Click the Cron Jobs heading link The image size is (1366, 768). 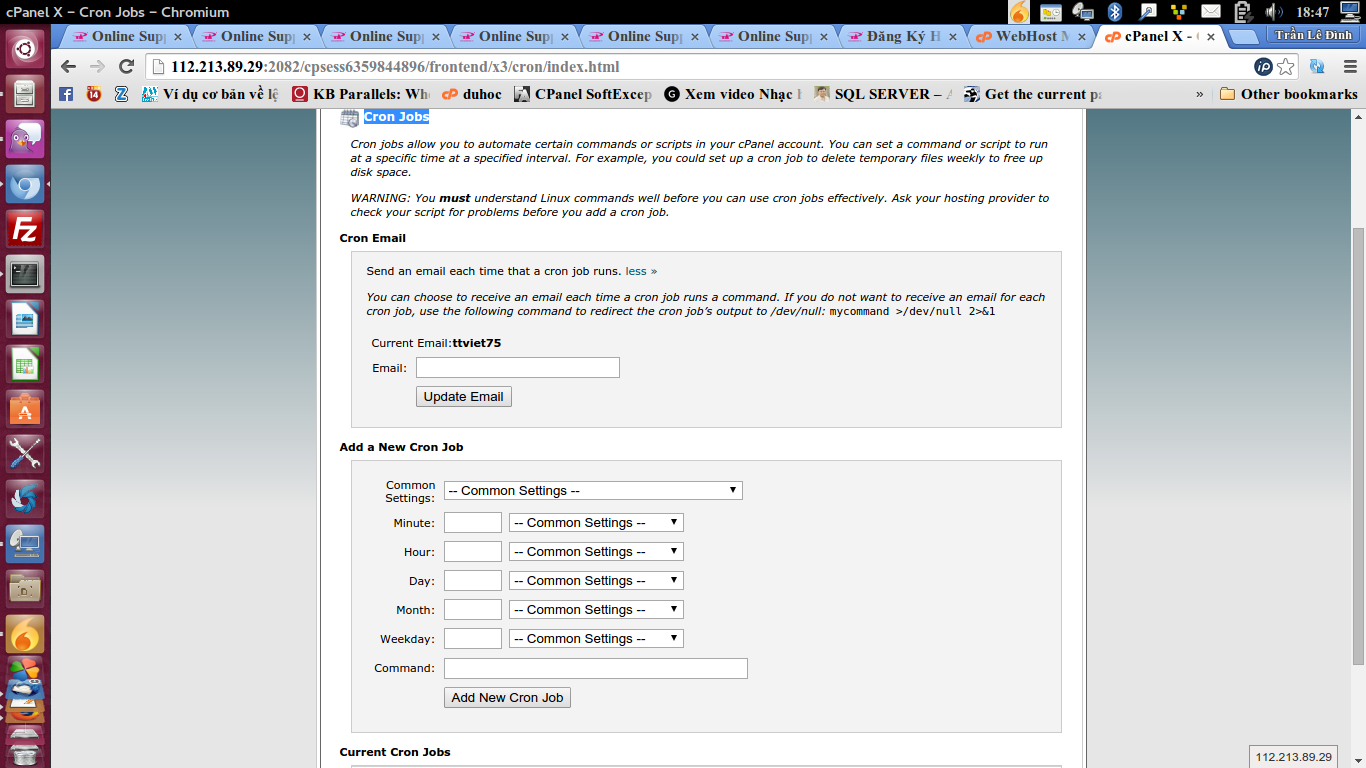[x=396, y=117]
